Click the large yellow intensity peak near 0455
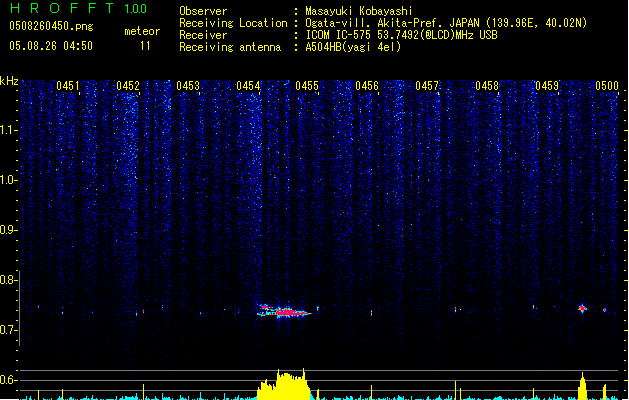This screenshot has width=629, height=400. click(x=284, y=384)
